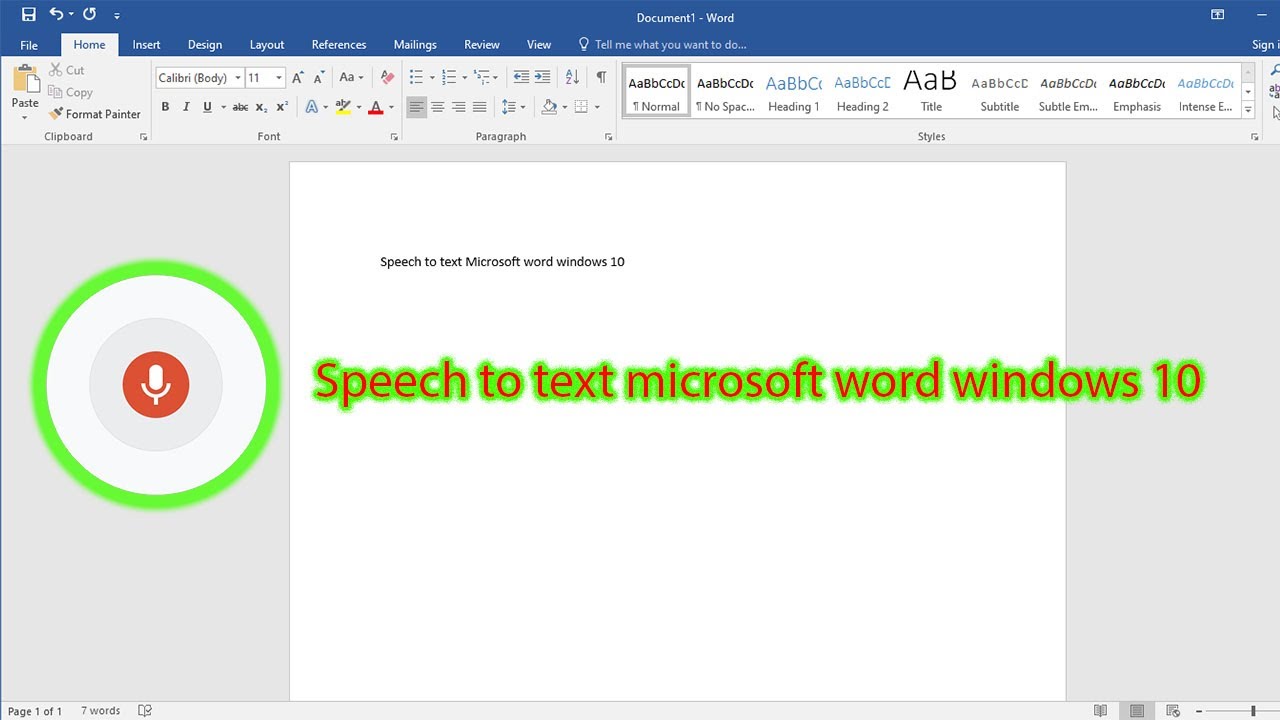Activate the Format Painter
The image size is (1280, 720).
pos(95,114)
